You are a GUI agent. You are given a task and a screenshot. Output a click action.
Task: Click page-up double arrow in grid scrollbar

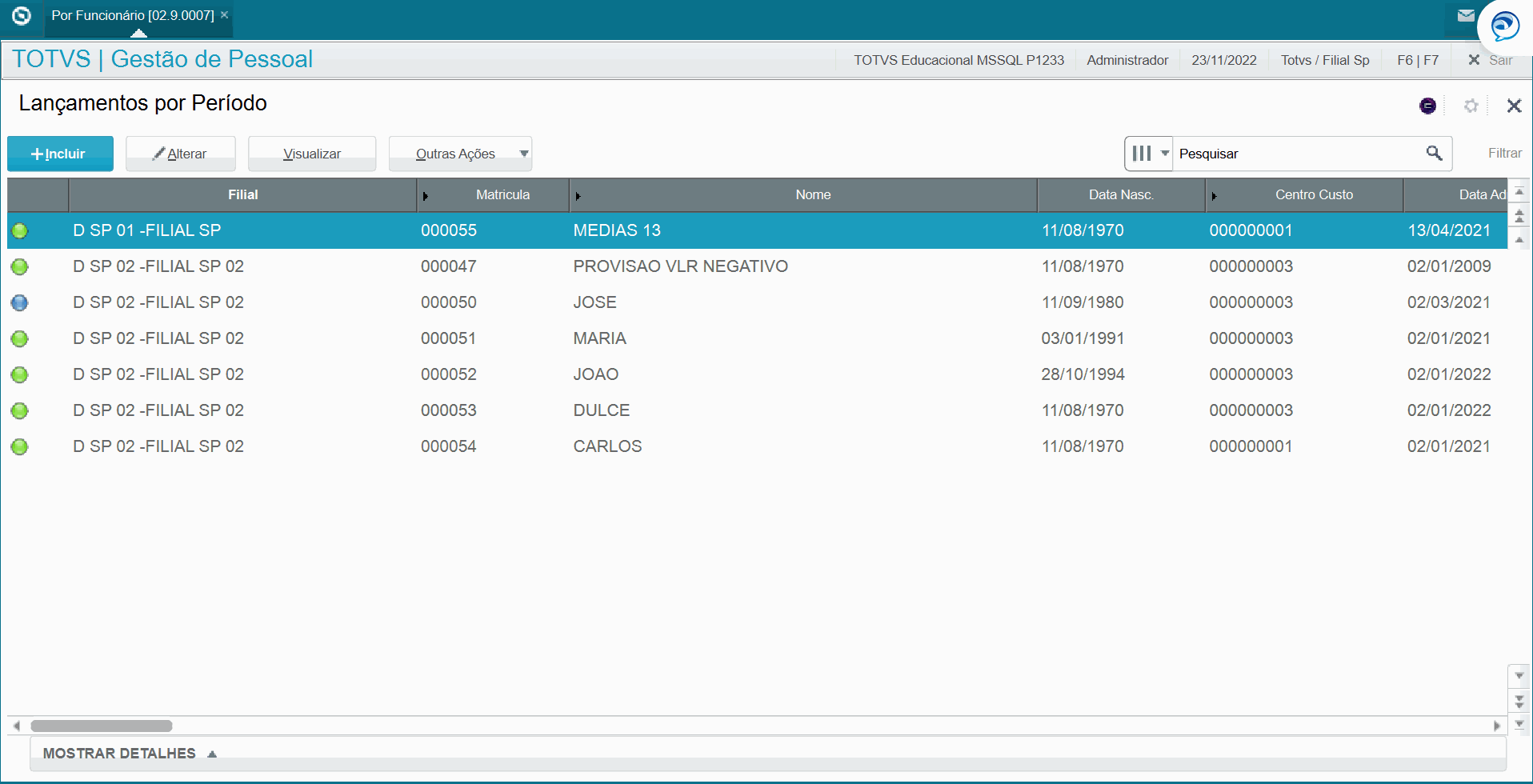pos(1519,216)
